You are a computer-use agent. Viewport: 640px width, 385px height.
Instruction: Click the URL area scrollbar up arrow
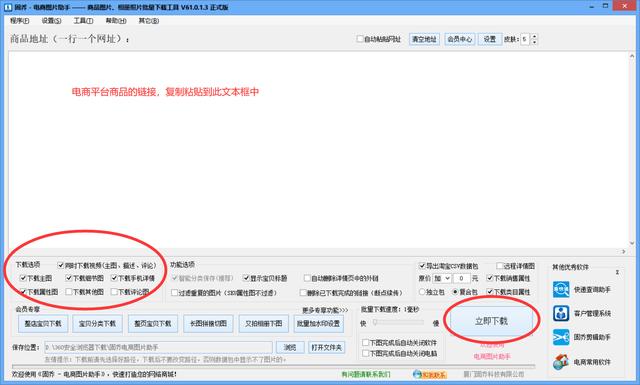pos(632,56)
